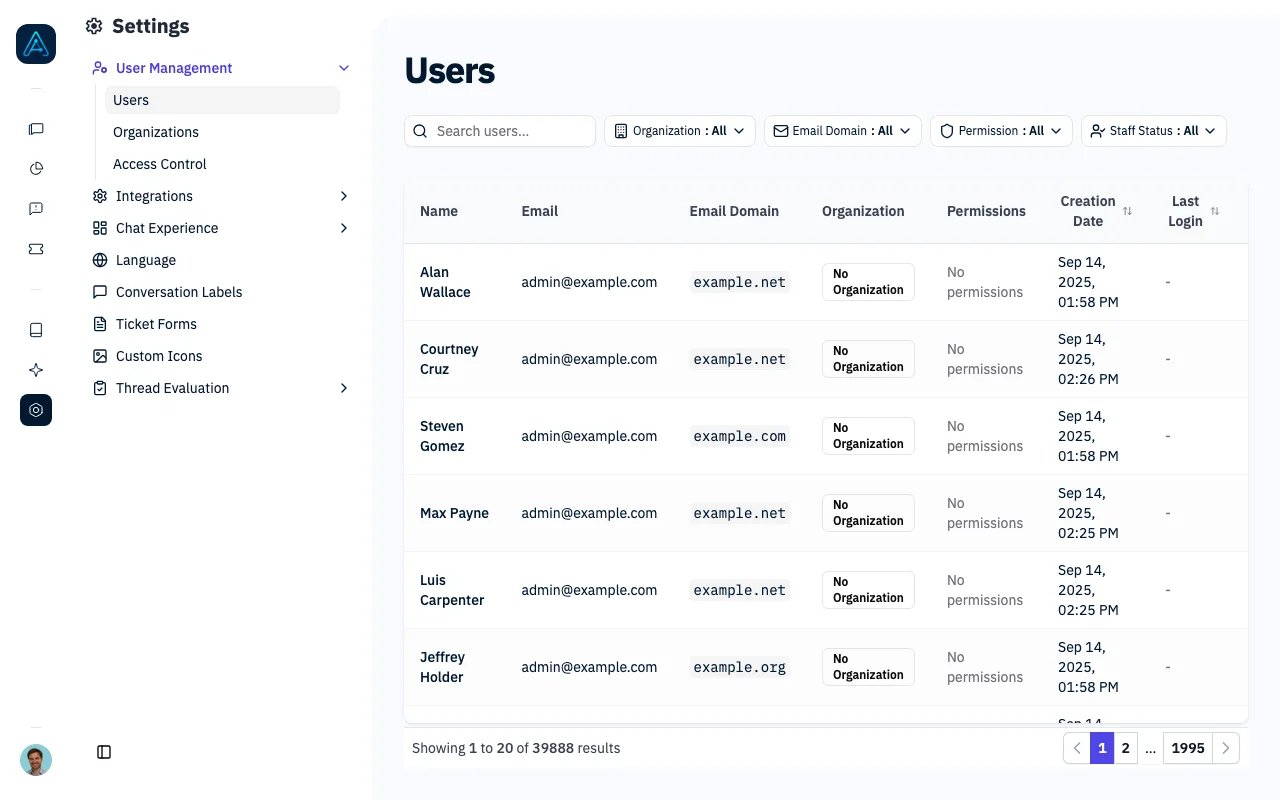The image size is (1280, 800).
Task: Click No permissions in Max Payne row
Action: coord(985,513)
